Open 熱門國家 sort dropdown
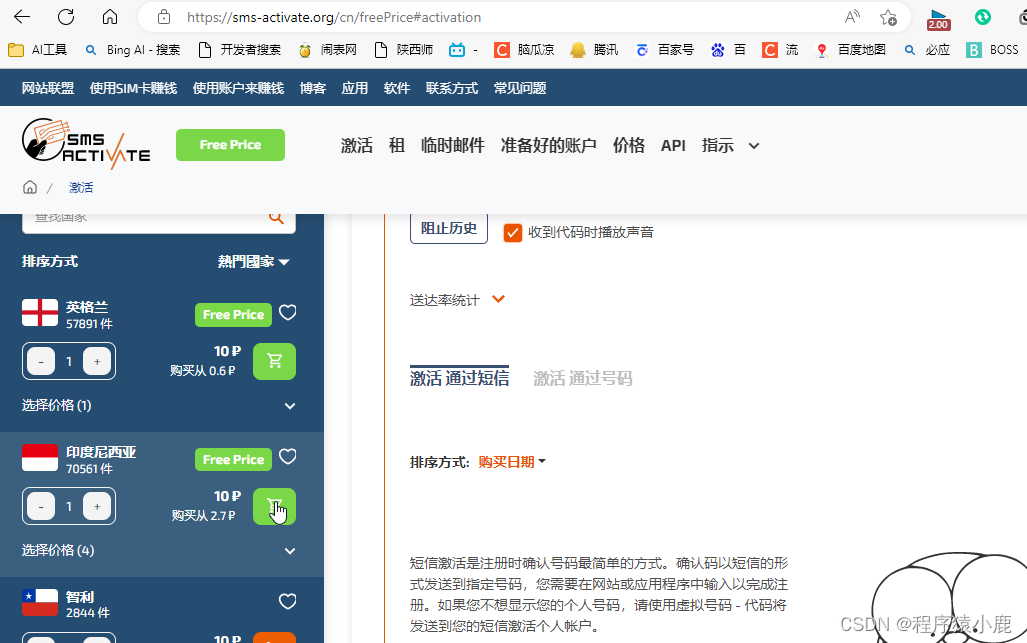Screen dimensions: 1027x643 click(x=253, y=262)
